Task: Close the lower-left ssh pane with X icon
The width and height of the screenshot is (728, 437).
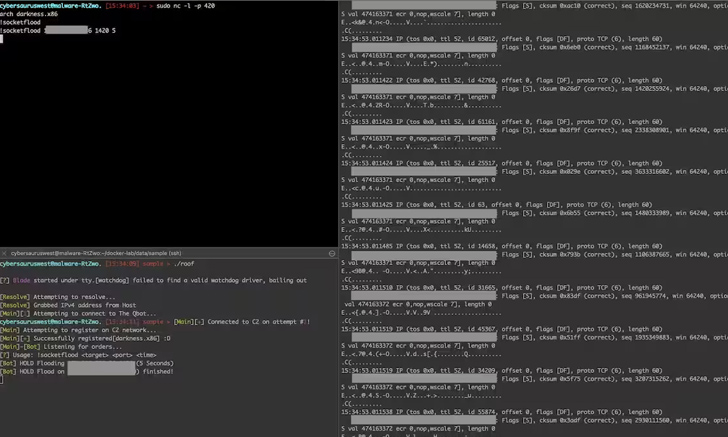Action: coord(4,254)
